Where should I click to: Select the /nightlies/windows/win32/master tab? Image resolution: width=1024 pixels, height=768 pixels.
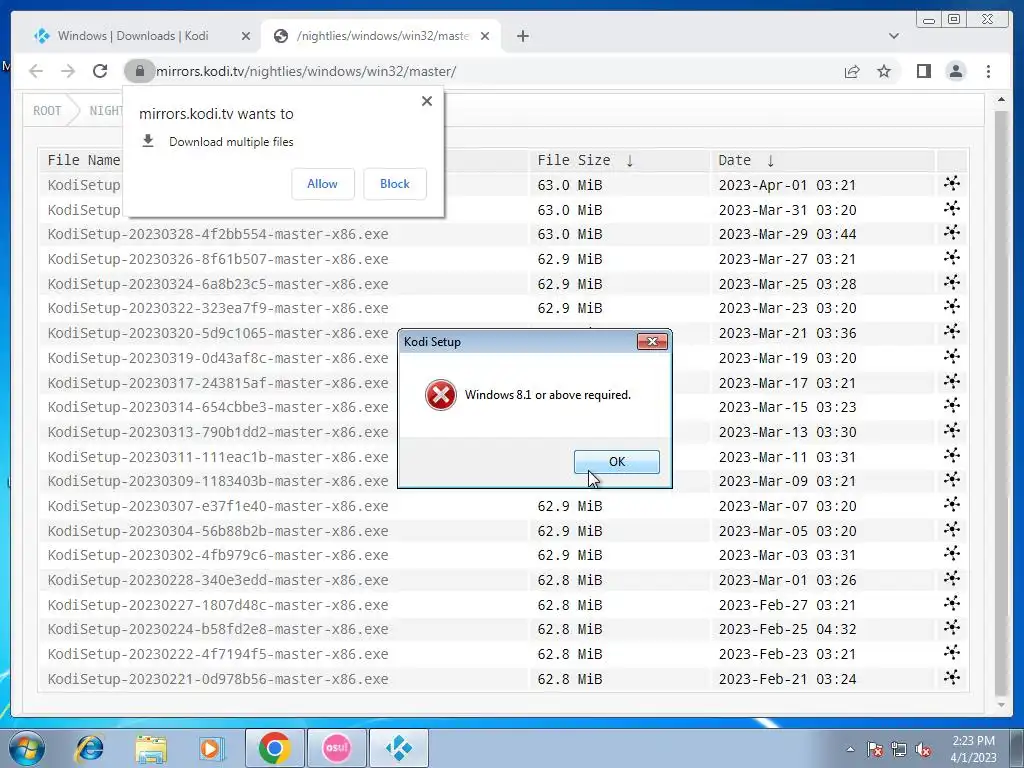[382, 36]
